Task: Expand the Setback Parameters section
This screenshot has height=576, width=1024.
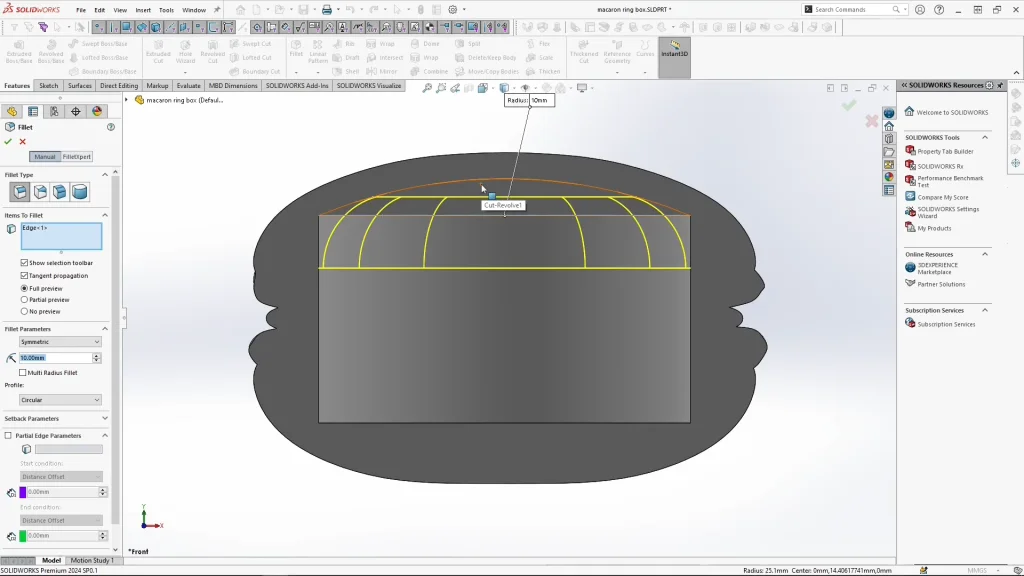Action: 105,419
